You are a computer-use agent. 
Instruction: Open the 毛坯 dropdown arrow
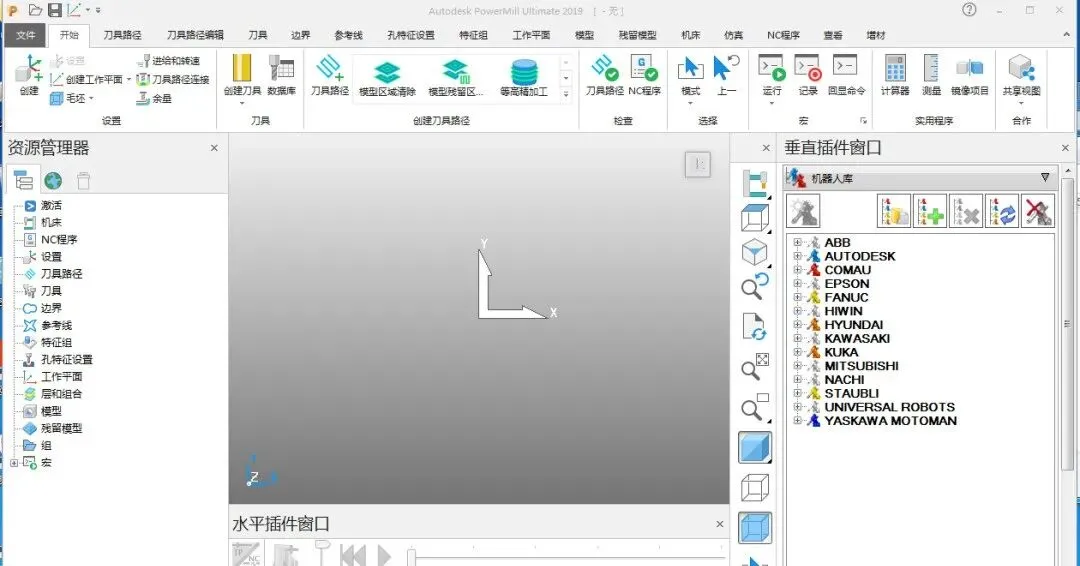91,99
